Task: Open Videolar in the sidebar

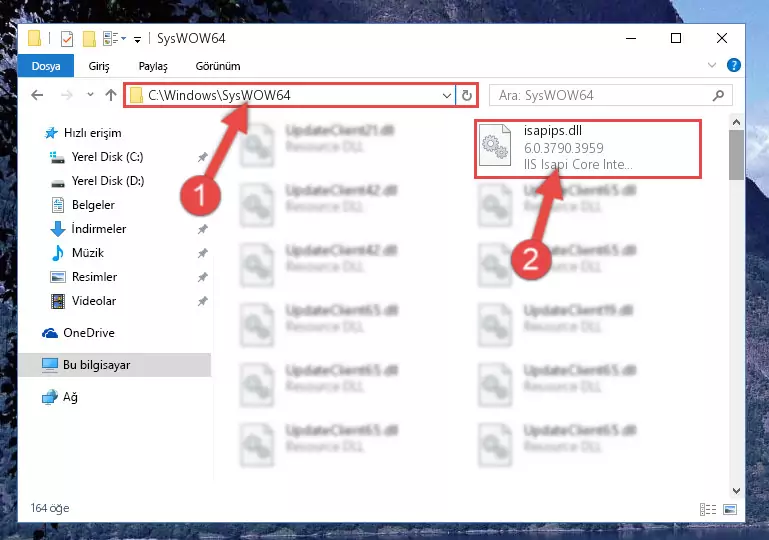Action: (x=94, y=301)
